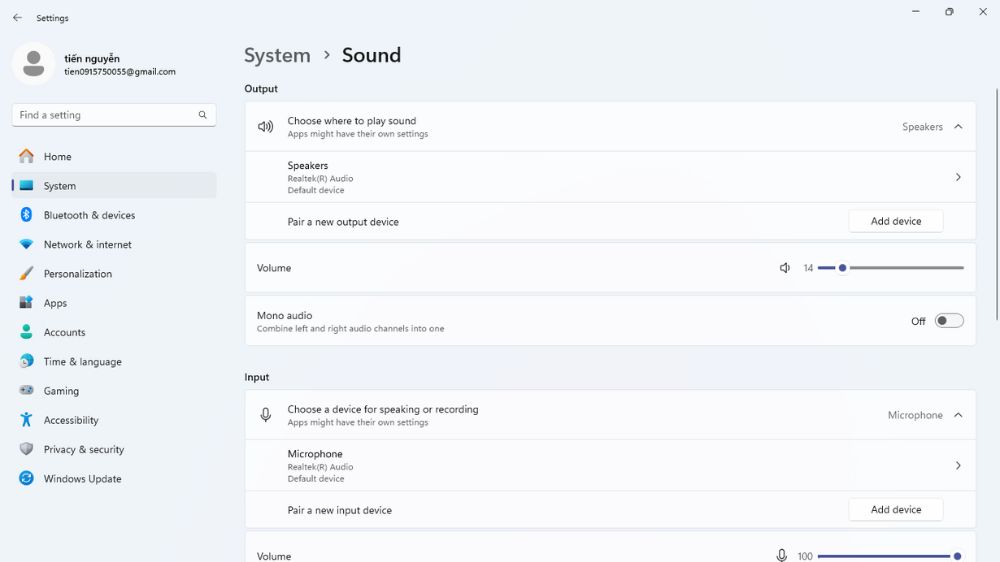Click Add device for input pairing

895,510
